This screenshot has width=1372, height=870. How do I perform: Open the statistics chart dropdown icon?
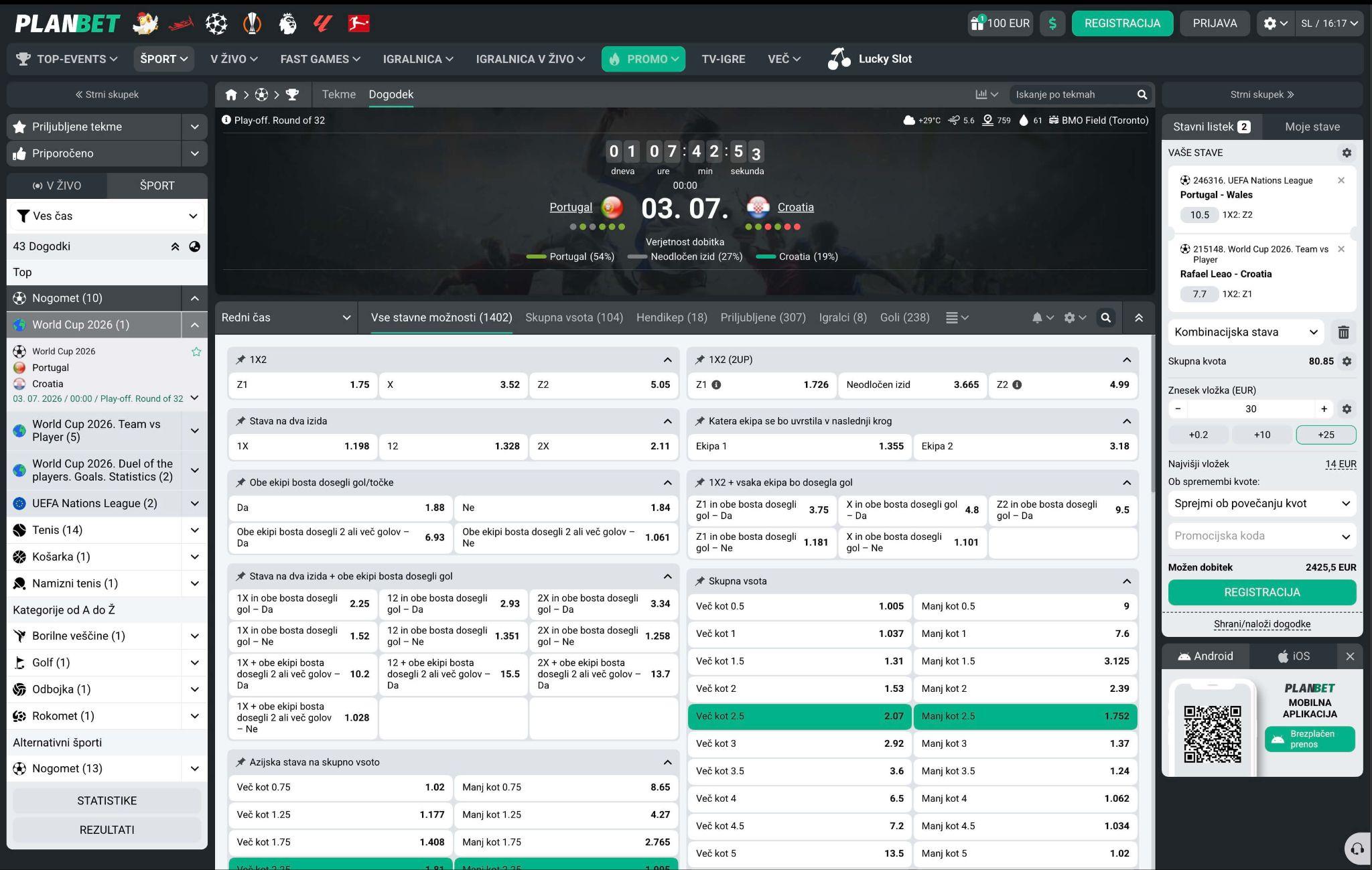[x=987, y=94]
